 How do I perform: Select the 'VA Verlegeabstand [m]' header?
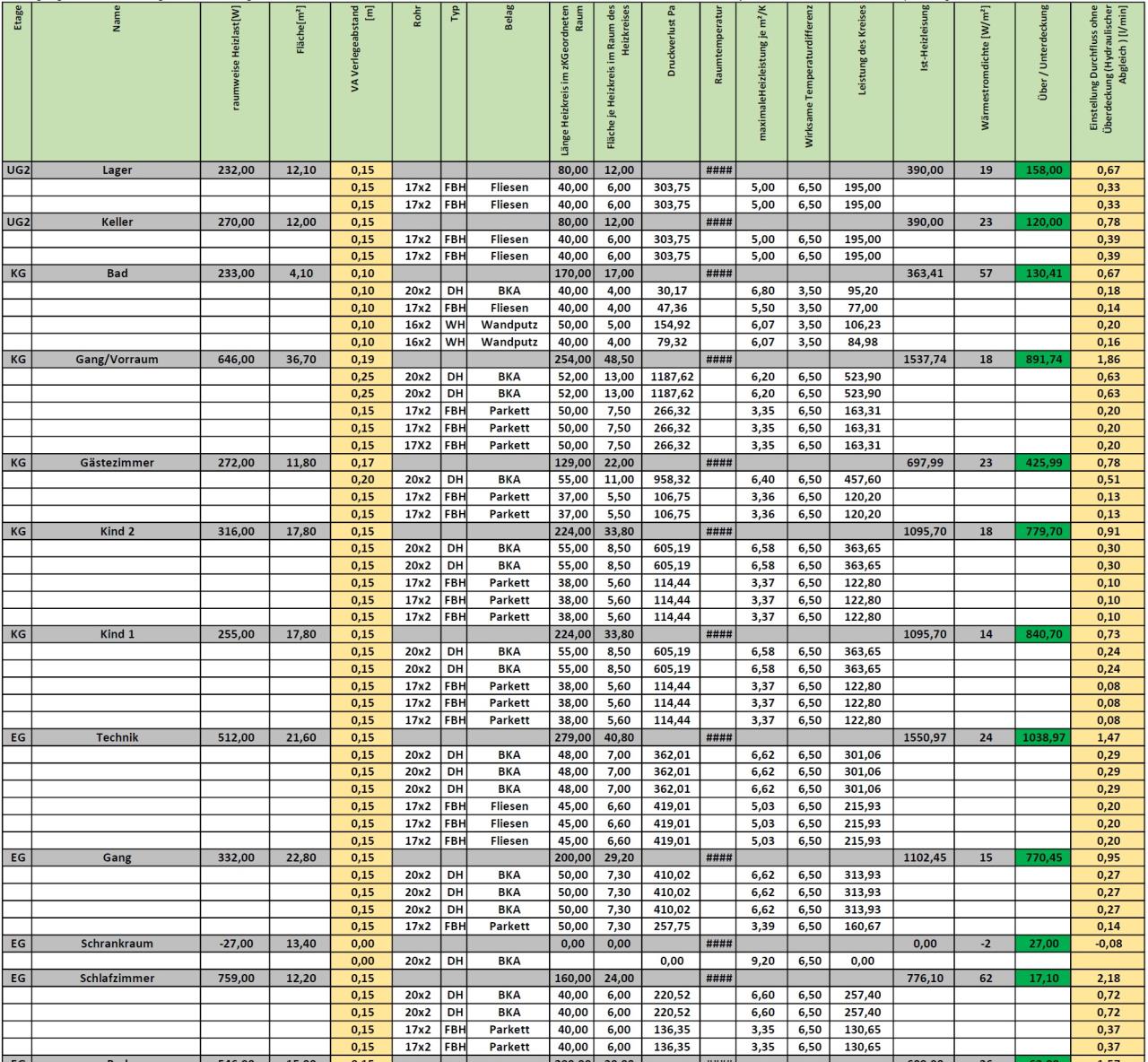362,81
